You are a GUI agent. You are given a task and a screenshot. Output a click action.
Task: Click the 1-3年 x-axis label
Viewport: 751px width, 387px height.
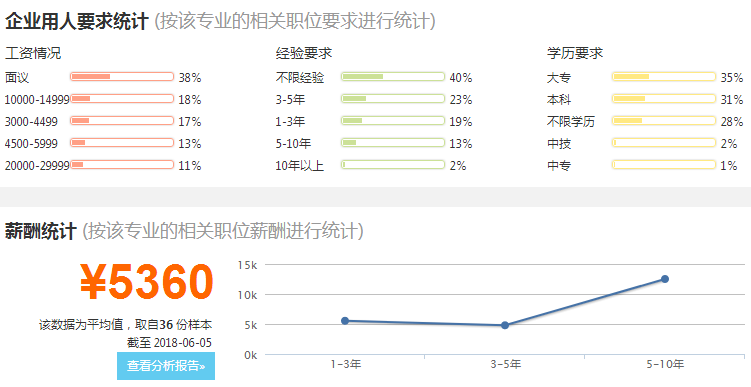click(346, 364)
